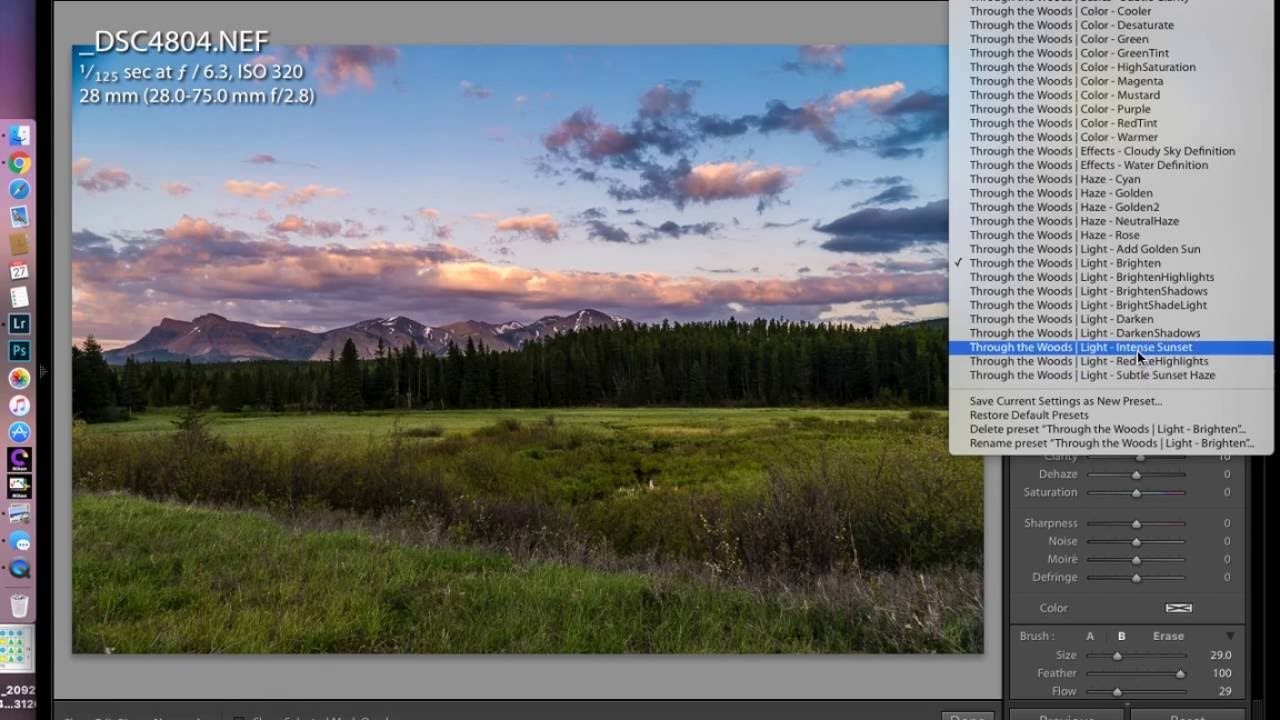Open iTunes from the dock
This screenshot has height=720, width=1280.
19,405
